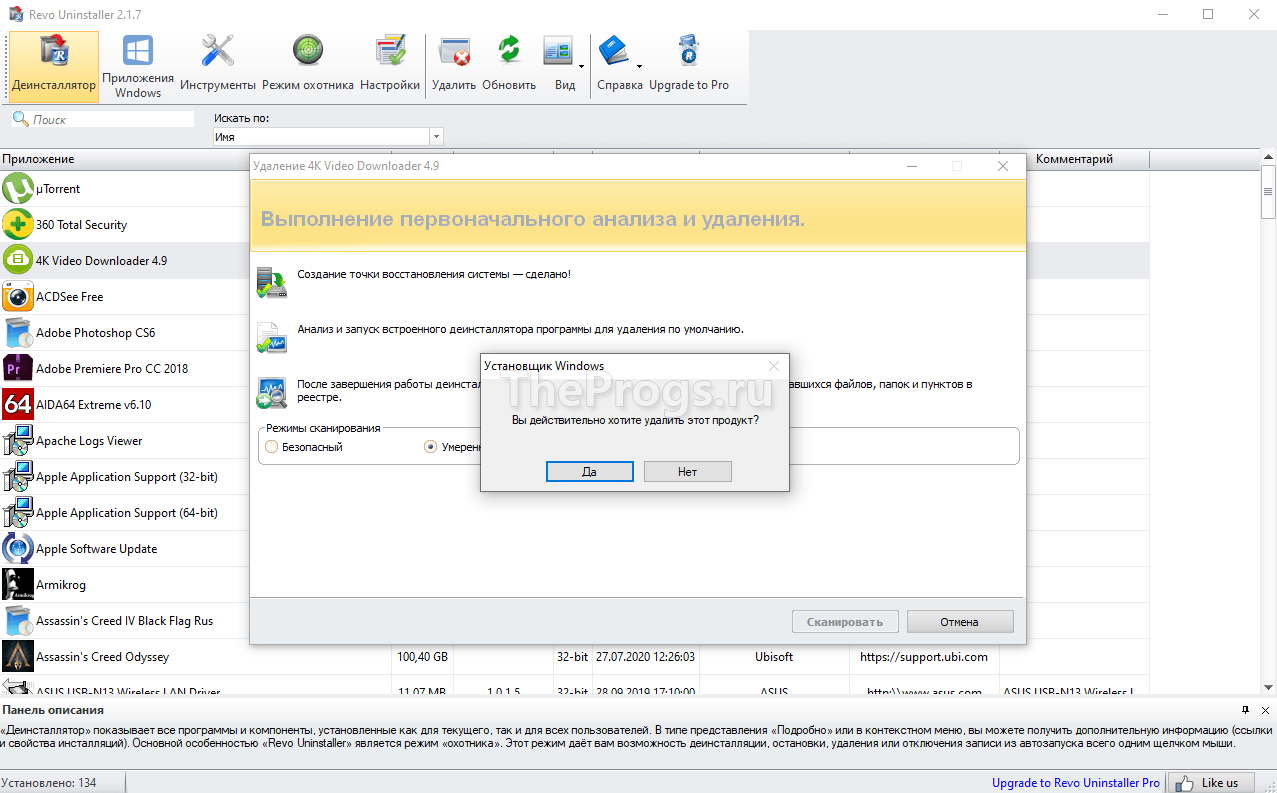Click the Поиск search field
Image resolution: width=1277 pixels, height=793 pixels.
pos(100,118)
